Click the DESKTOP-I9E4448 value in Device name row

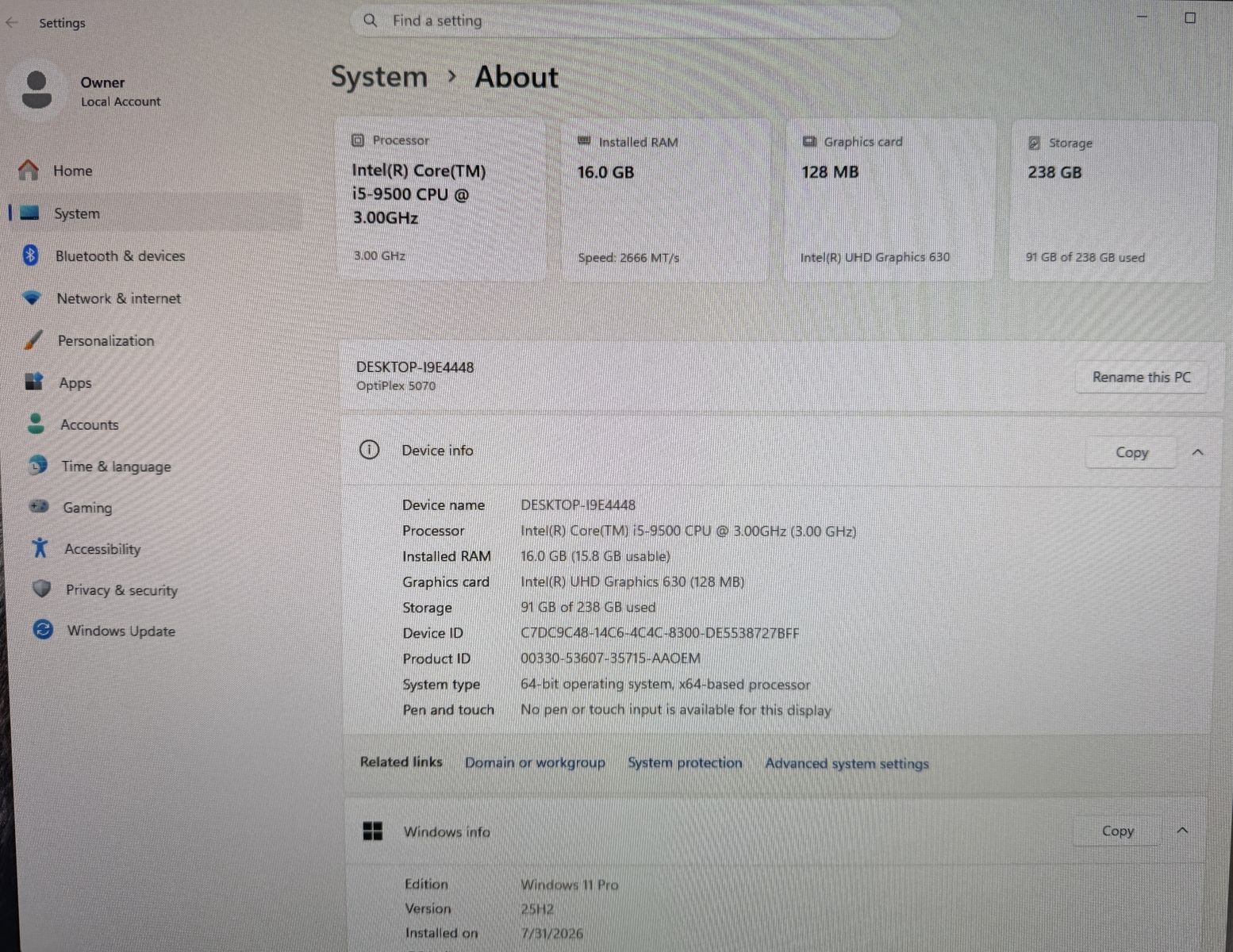coord(578,505)
